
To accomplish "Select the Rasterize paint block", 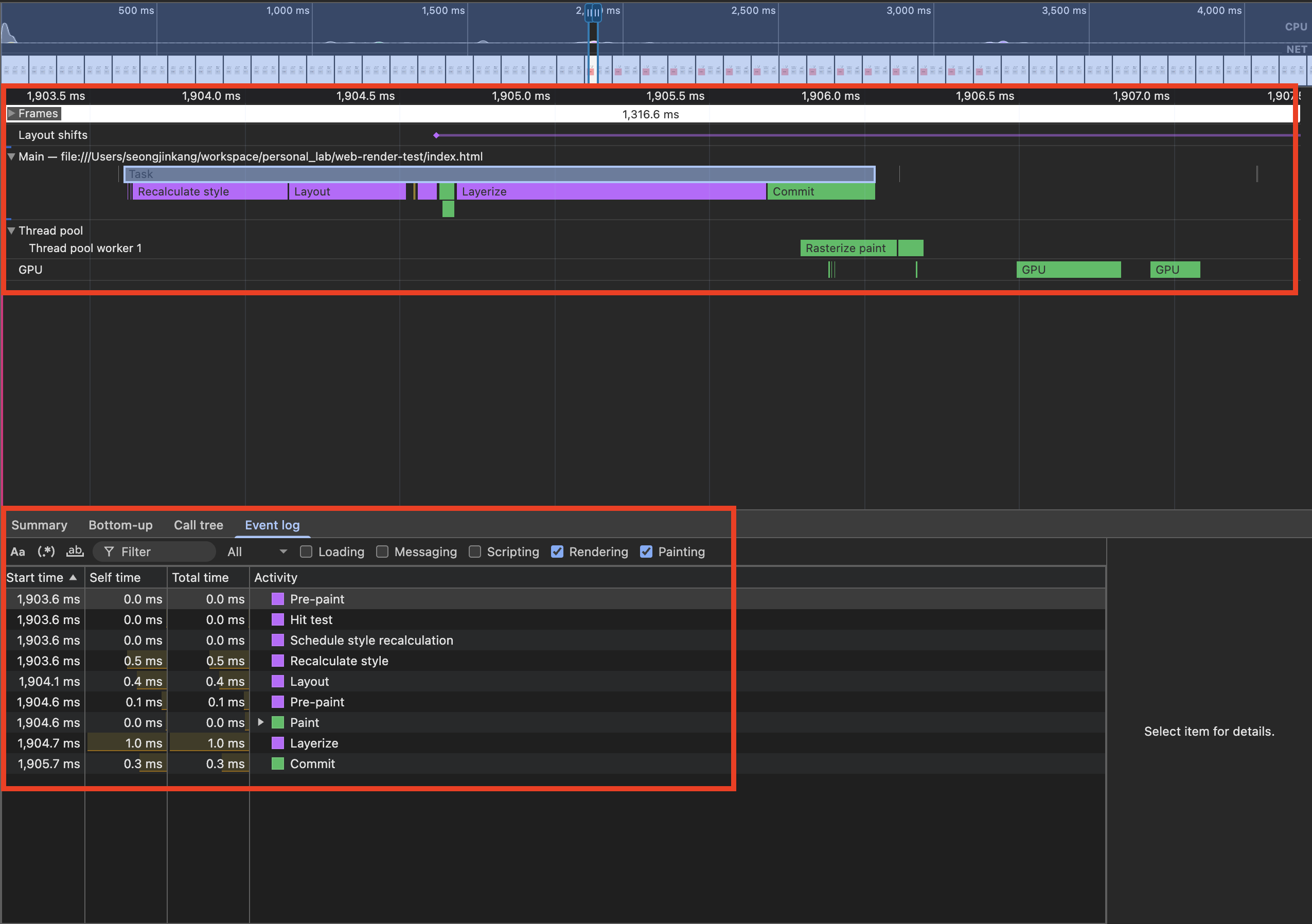I will coord(847,248).
